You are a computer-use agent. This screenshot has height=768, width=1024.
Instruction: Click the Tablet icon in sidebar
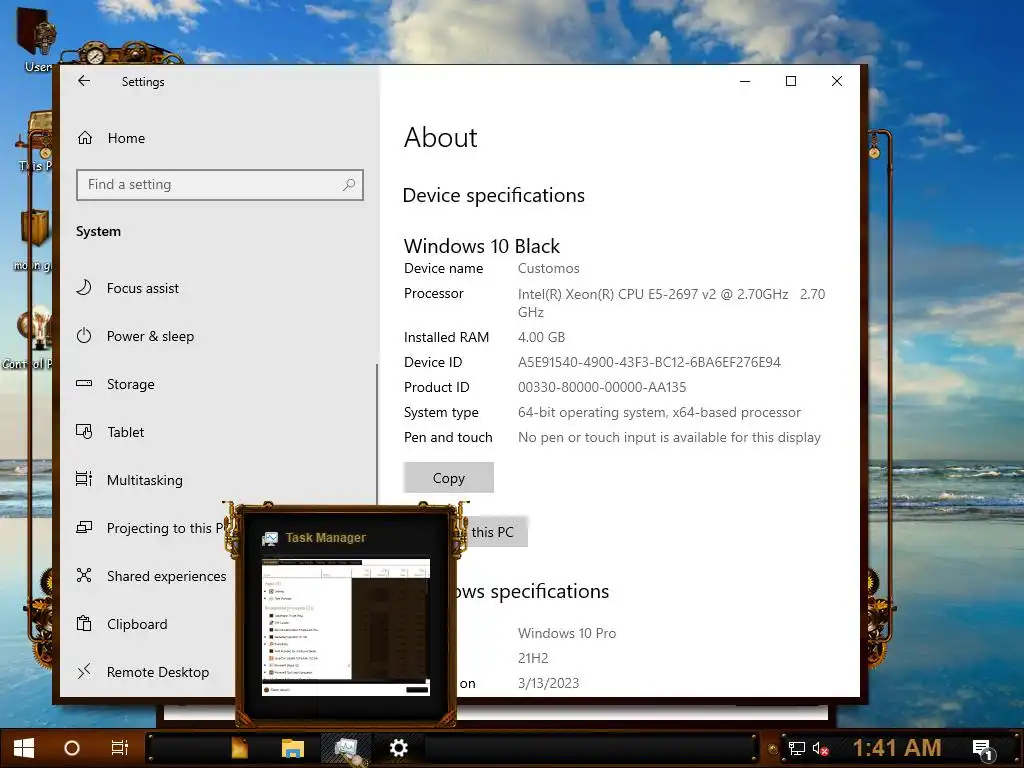pos(84,432)
